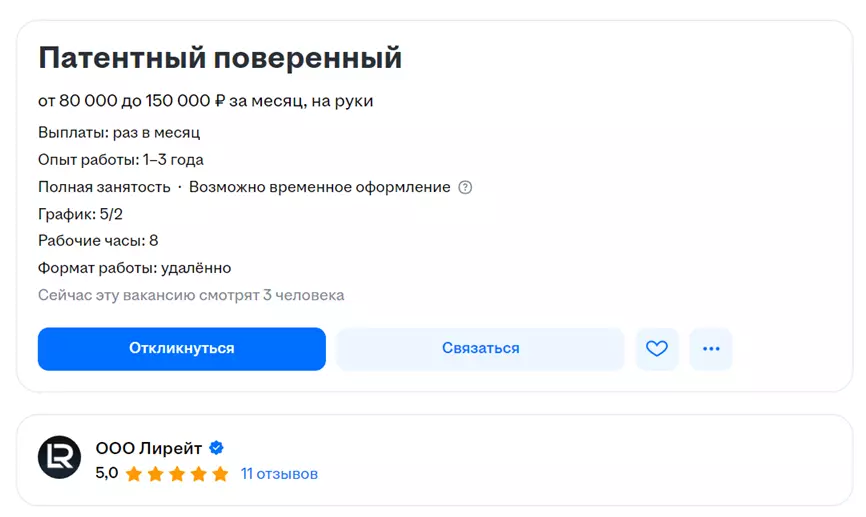866x517 pixels.
Task: Click the blue verified badge checkmark
Action: tap(216, 448)
